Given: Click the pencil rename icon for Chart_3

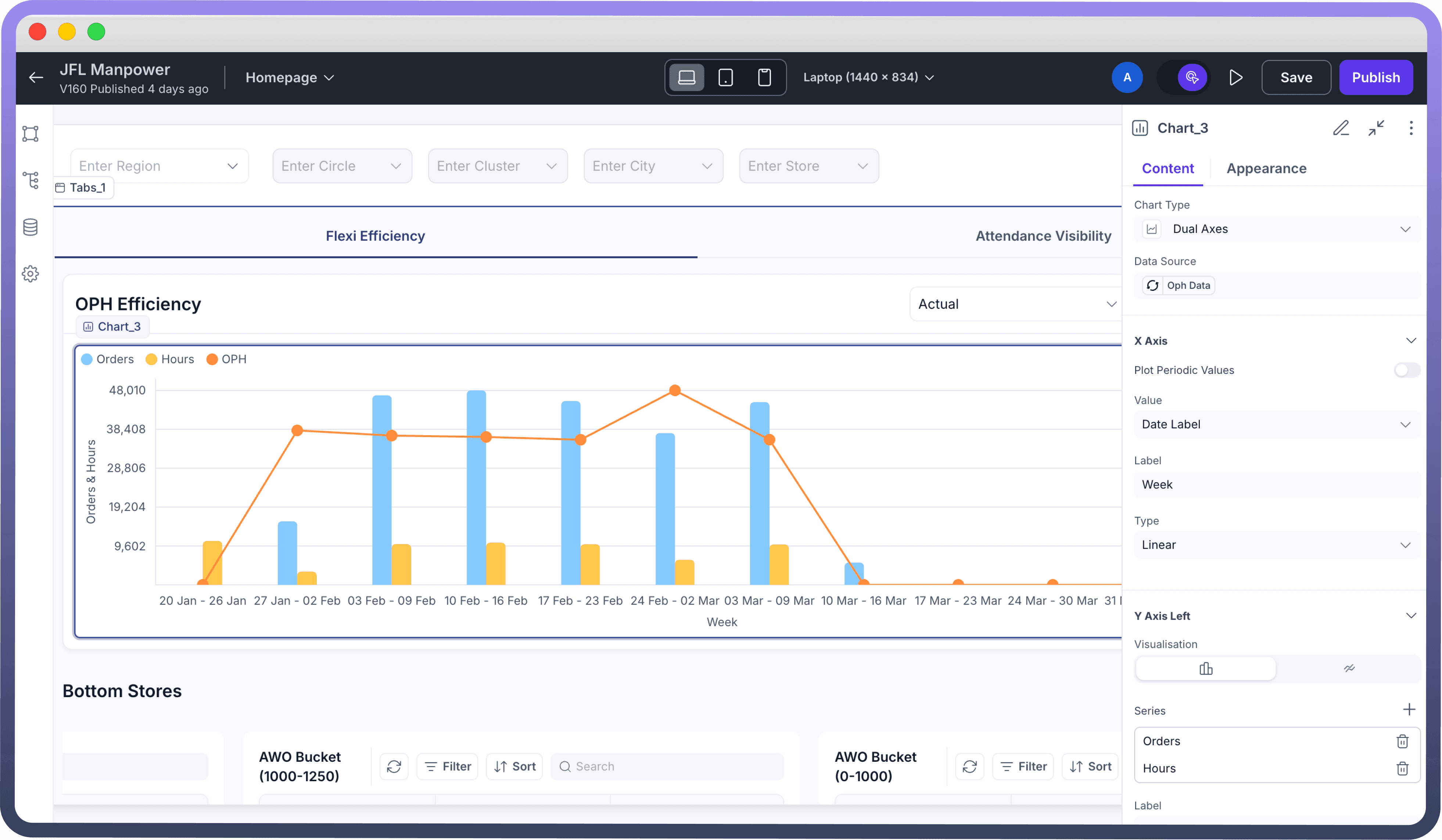Looking at the screenshot, I should coord(1341,127).
